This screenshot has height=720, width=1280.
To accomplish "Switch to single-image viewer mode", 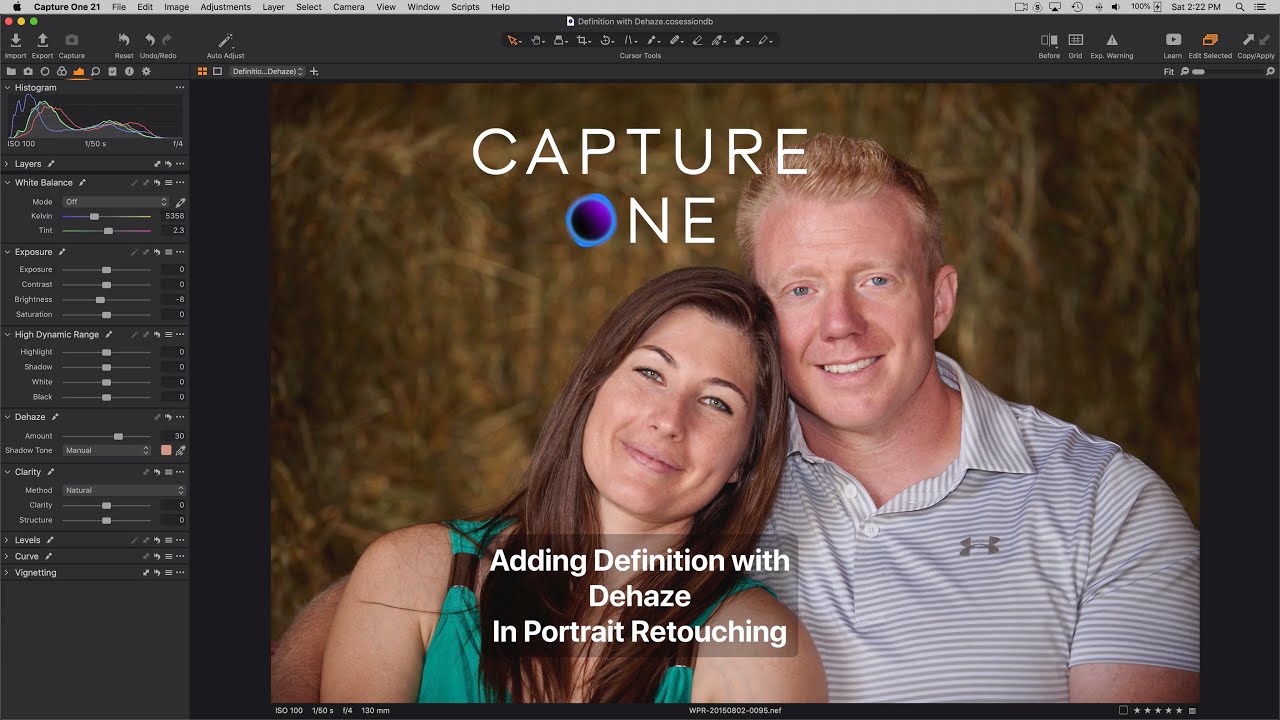I will 217,72.
